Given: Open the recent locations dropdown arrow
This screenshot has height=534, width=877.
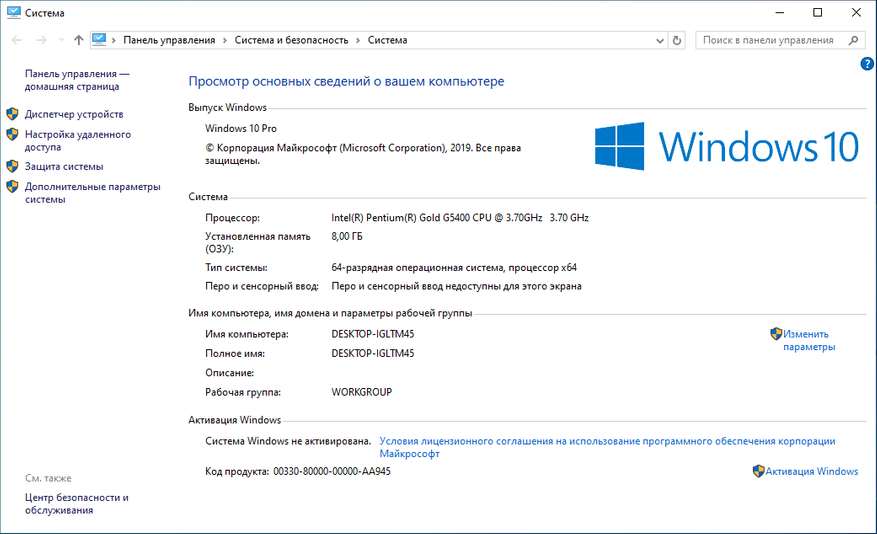Looking at the screenshot, I should pyautogui.click(x=61, y=40).
